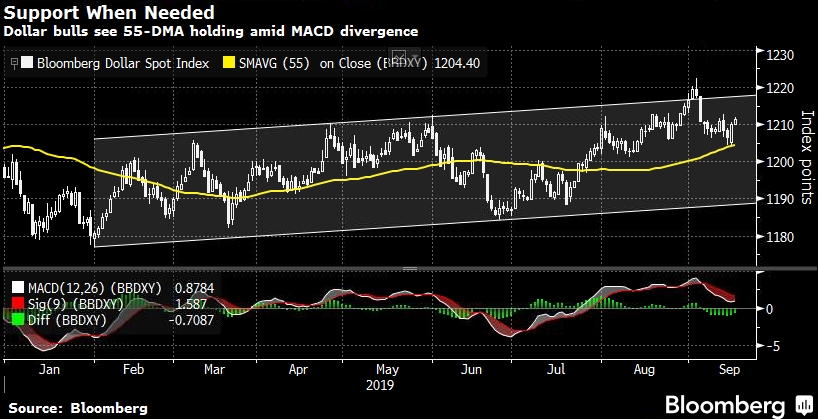Select the Bloomberg Dollar Spot Index label

[121, 63]
